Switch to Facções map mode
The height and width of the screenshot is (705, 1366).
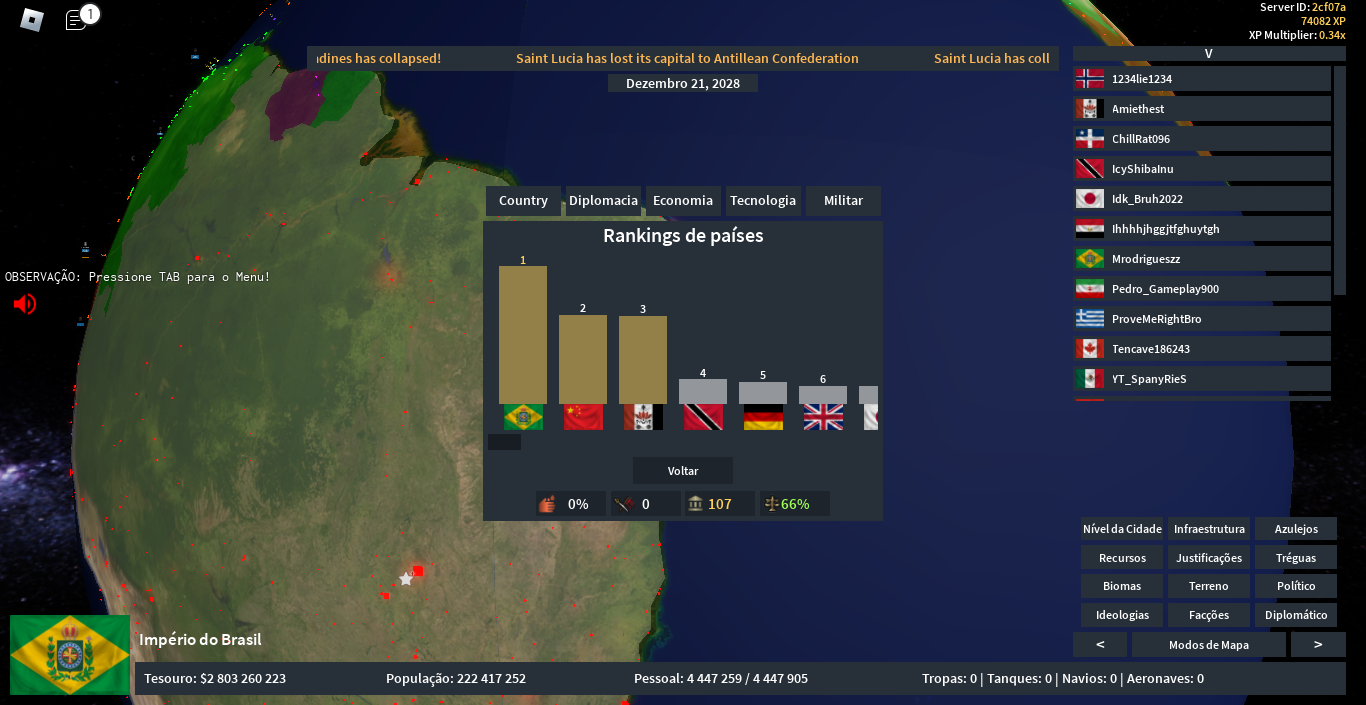(1210, 615)
